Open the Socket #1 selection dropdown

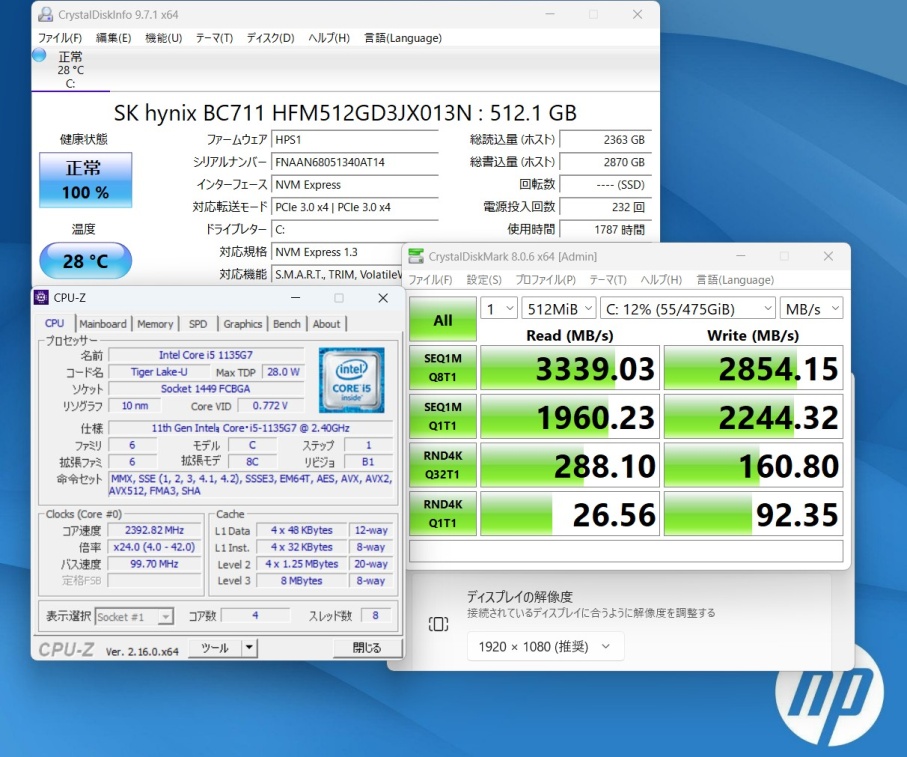(134, 616)
